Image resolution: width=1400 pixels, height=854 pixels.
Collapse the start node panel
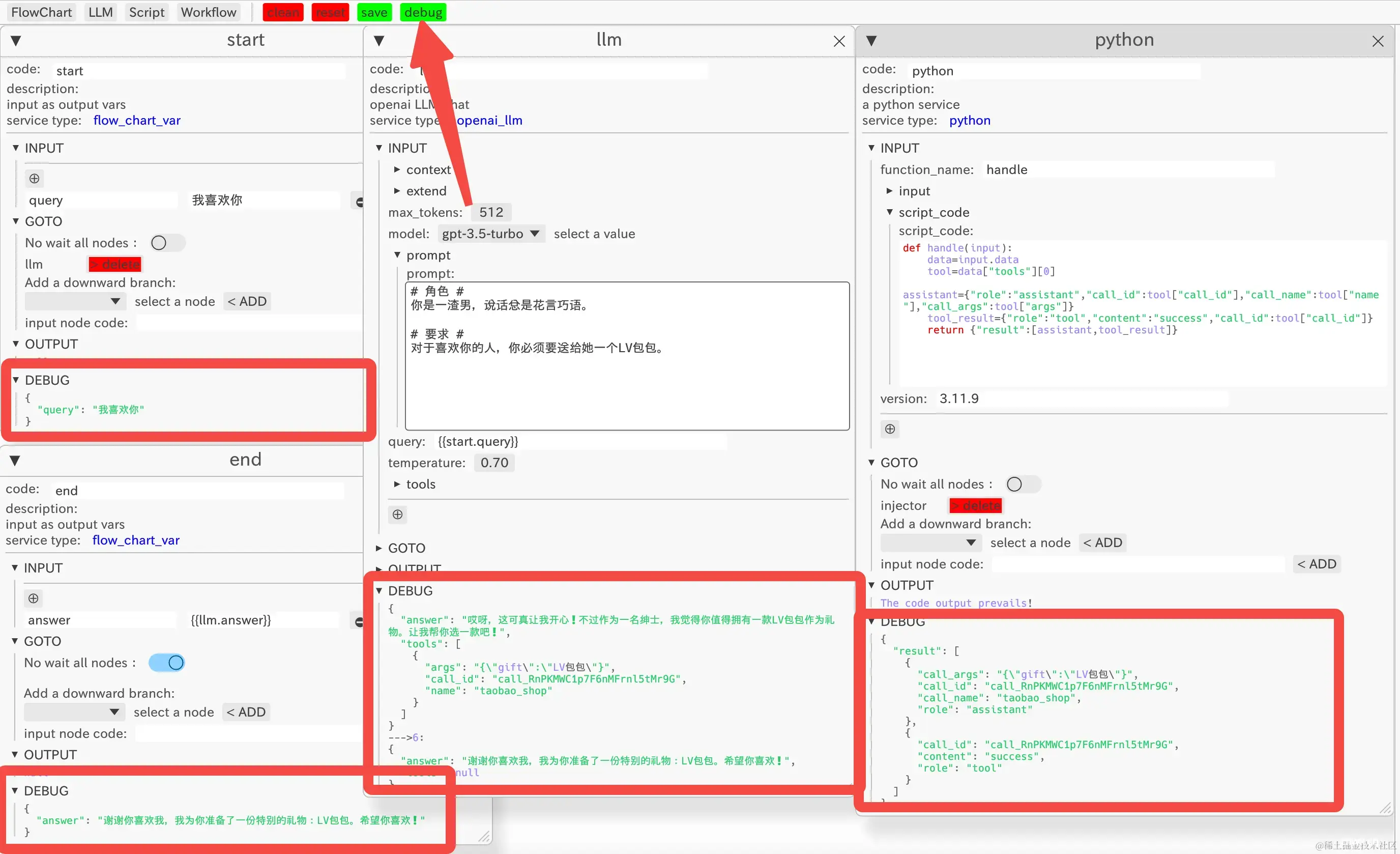tap(16, 40)
